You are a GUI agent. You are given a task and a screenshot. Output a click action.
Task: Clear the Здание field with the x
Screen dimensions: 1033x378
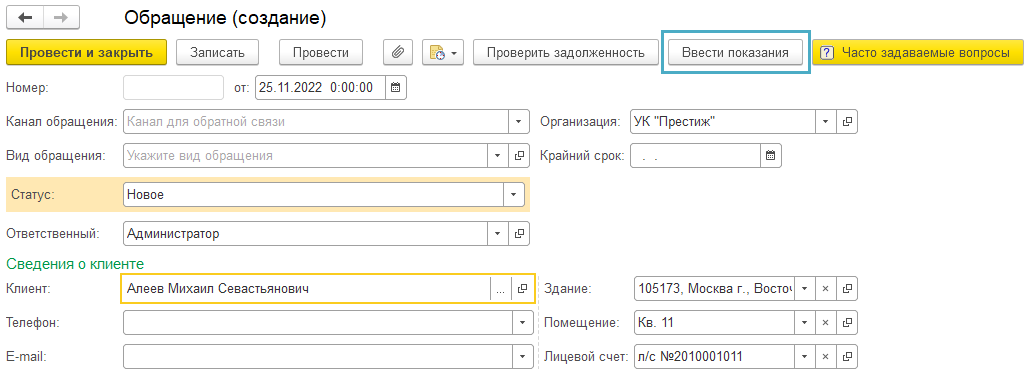point(825,288)
